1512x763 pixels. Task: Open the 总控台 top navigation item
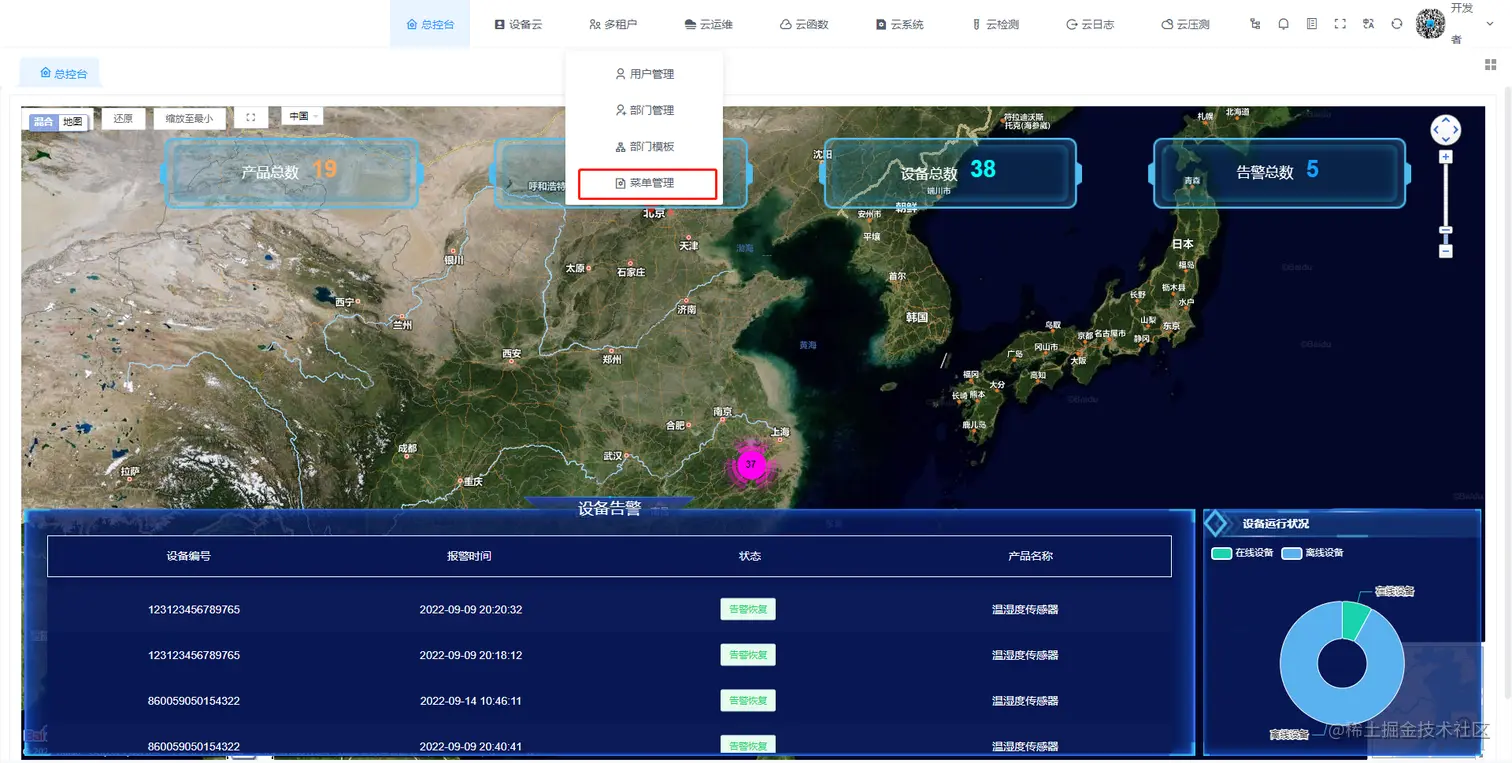click(x=430, y=24)
